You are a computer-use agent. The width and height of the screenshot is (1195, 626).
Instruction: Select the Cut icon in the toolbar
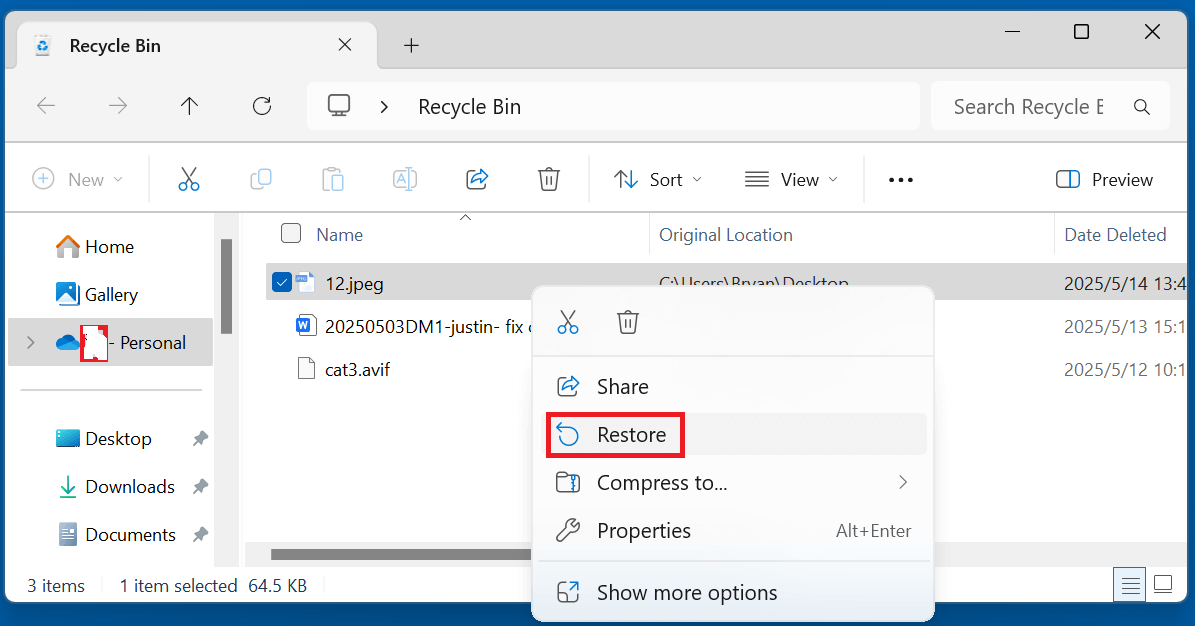coord(189,179)
